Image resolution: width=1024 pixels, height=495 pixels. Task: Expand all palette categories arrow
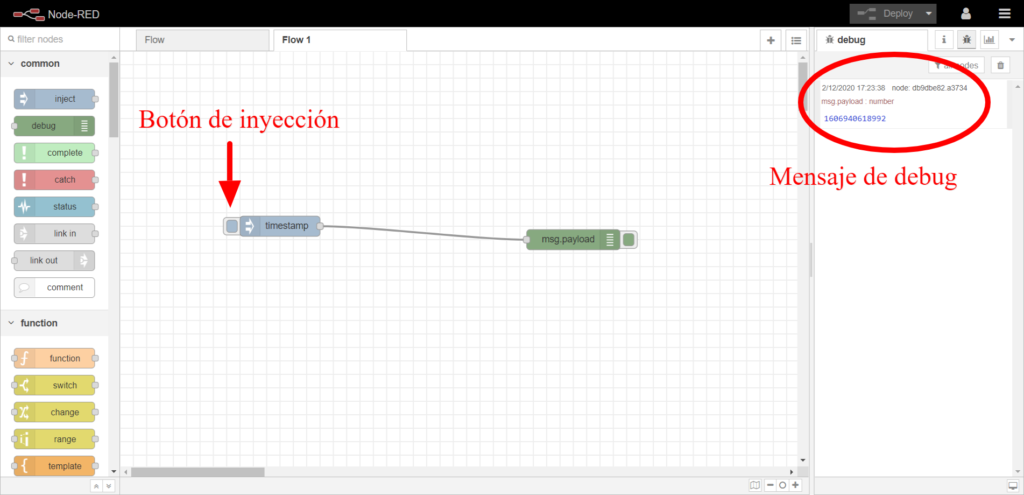(108, 486)
